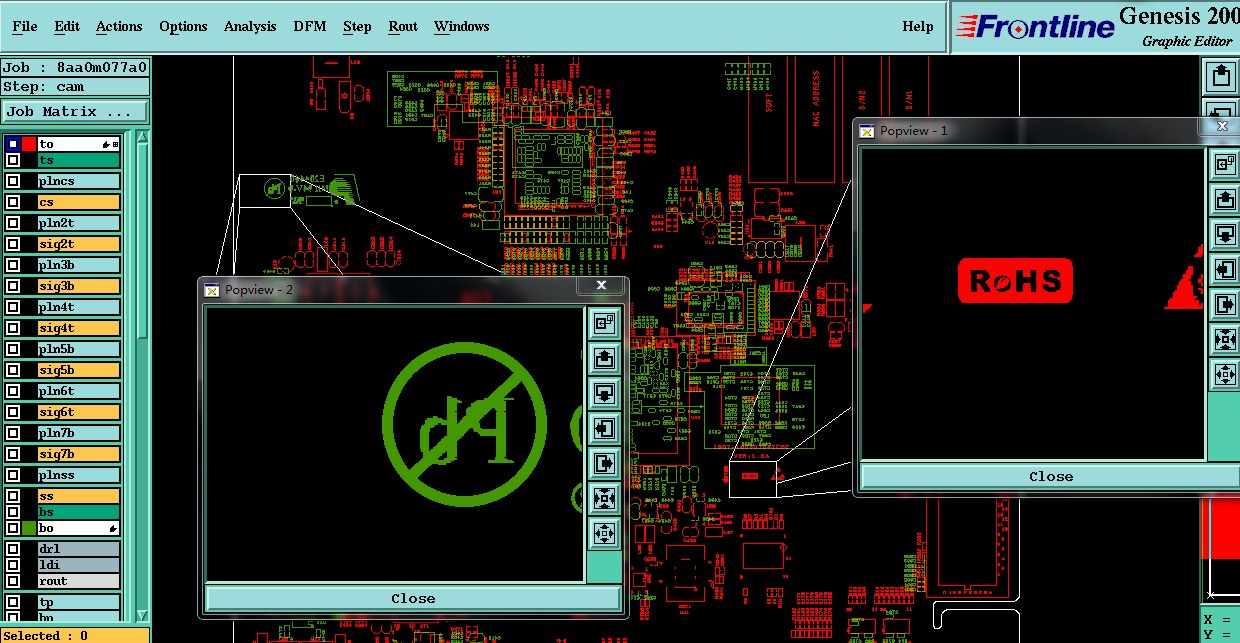Select the 'plnss' layer row
The width and height of the screenshot is (1240, 643).
click(x=79, y=475)
